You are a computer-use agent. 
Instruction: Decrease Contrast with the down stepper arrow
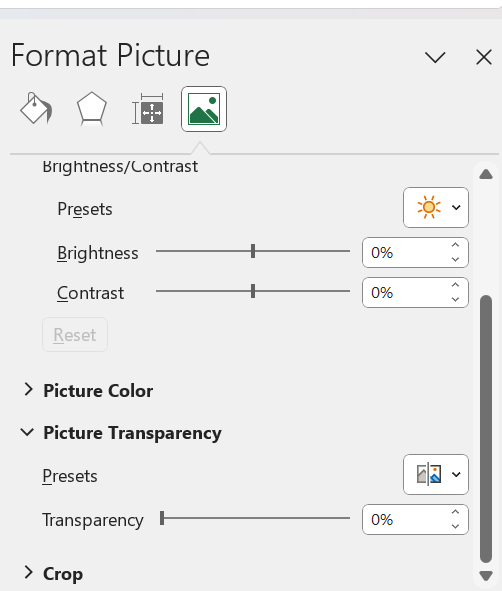coord(455,299)
